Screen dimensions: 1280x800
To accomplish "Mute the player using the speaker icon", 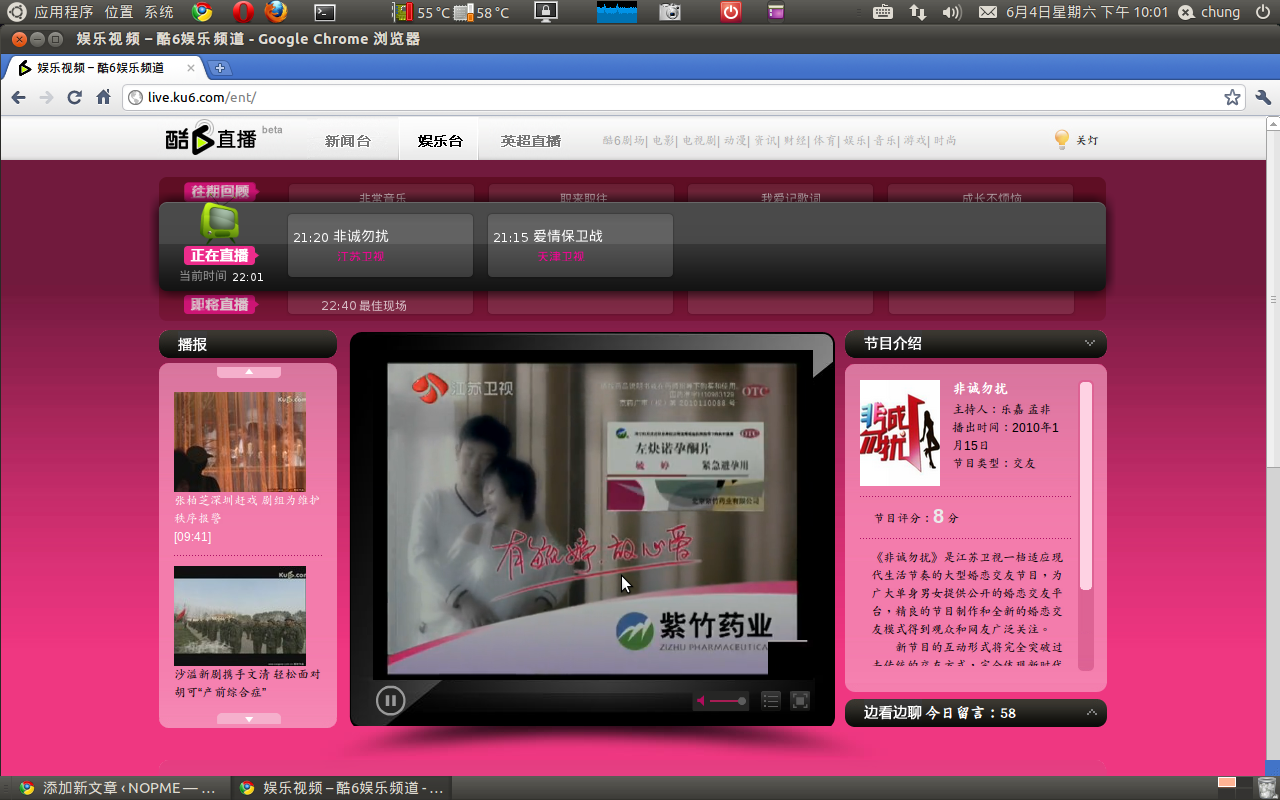I will coord(701,701).
